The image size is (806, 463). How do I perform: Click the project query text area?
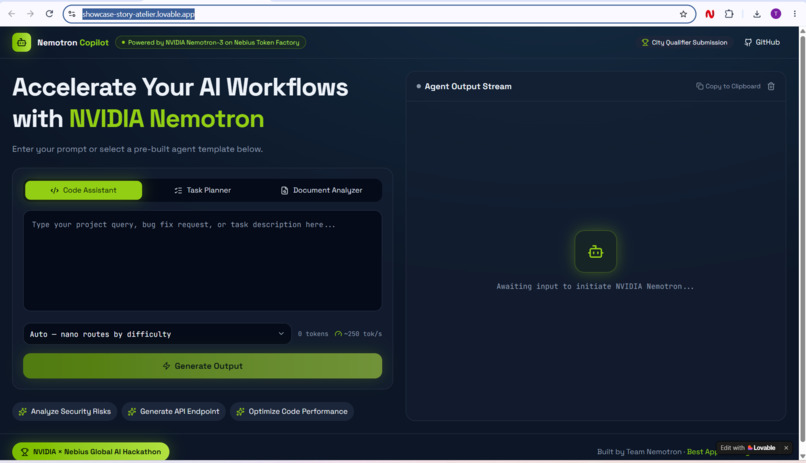[x=203, y=260]
